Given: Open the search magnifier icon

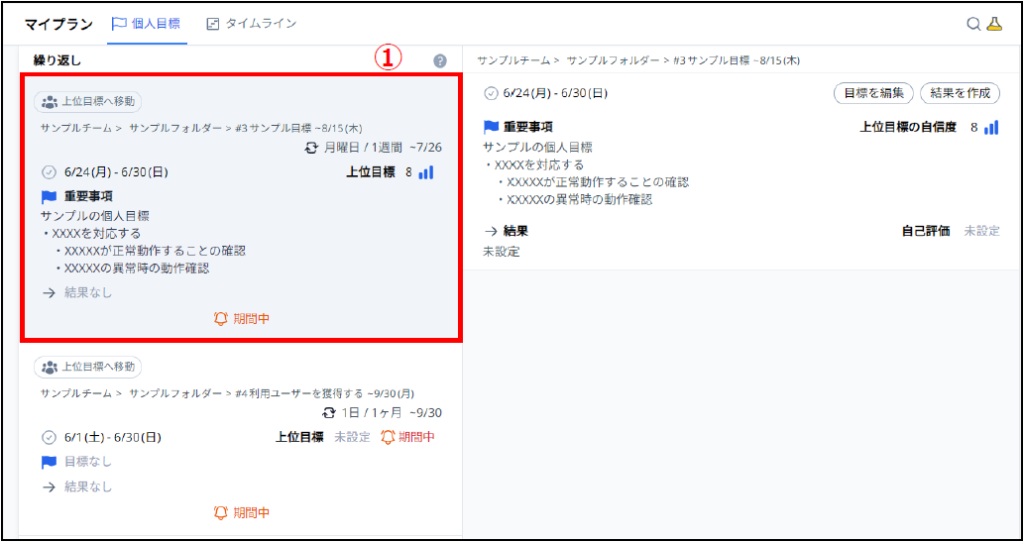Looking at the screenshot, I should pyautogui.click(x=973, y=24).
